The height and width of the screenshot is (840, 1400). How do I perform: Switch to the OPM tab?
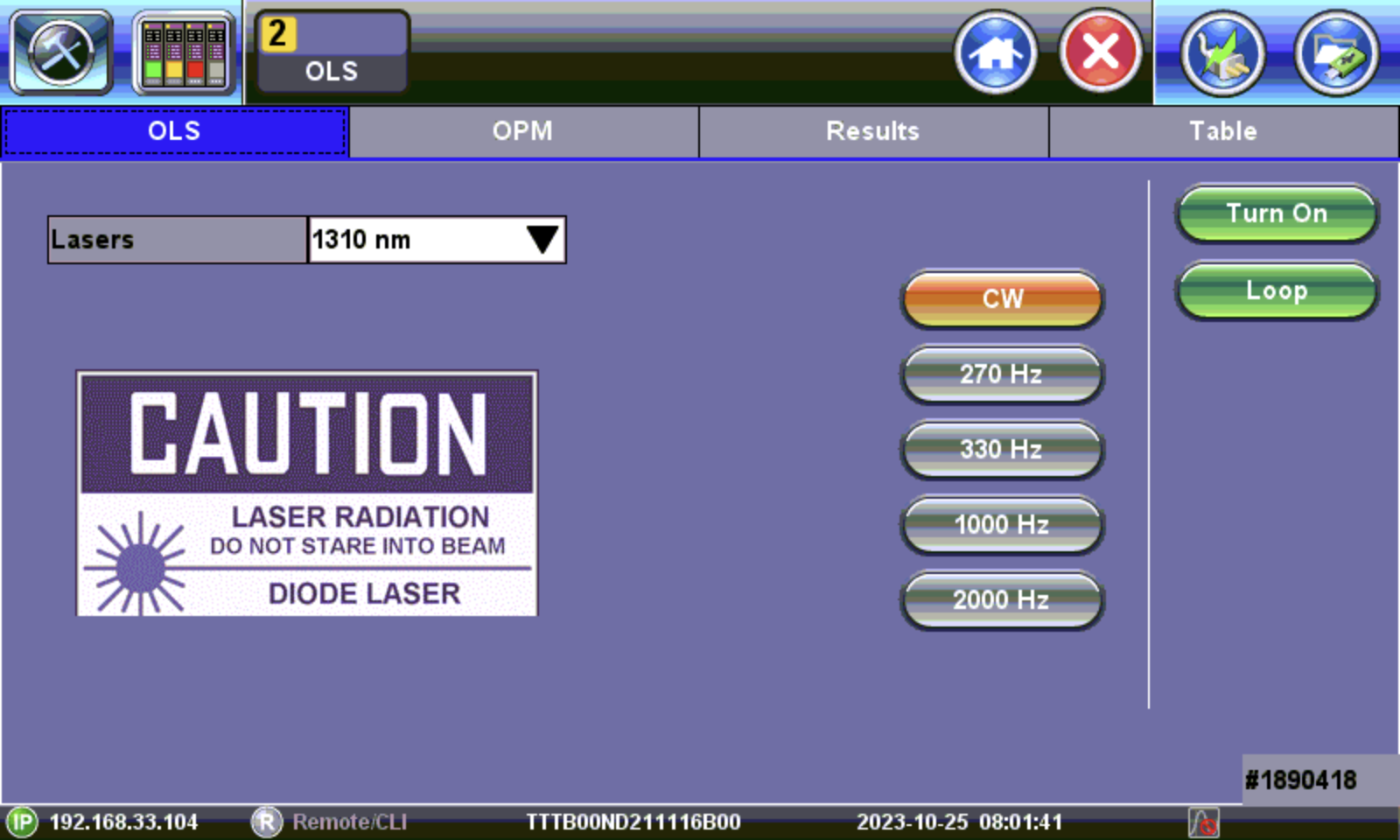[523, 131]
